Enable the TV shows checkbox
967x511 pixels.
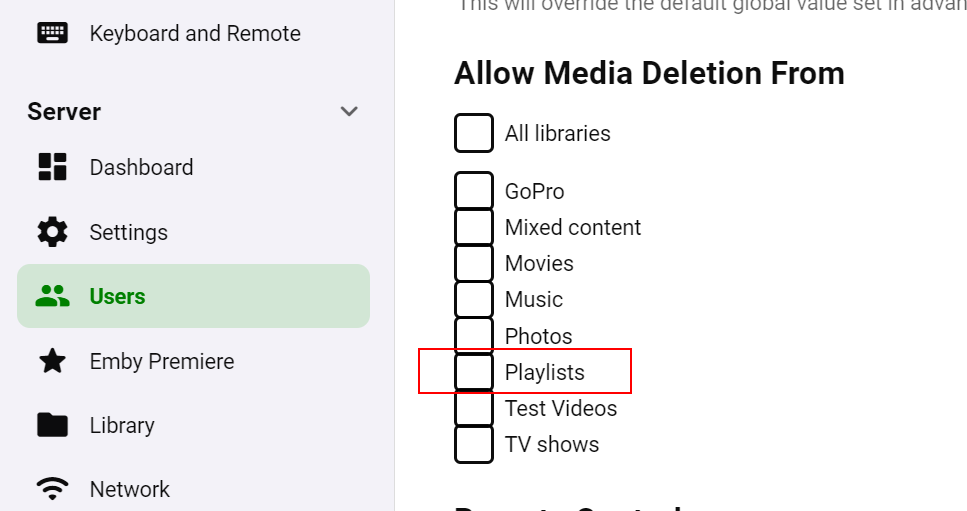474,444
